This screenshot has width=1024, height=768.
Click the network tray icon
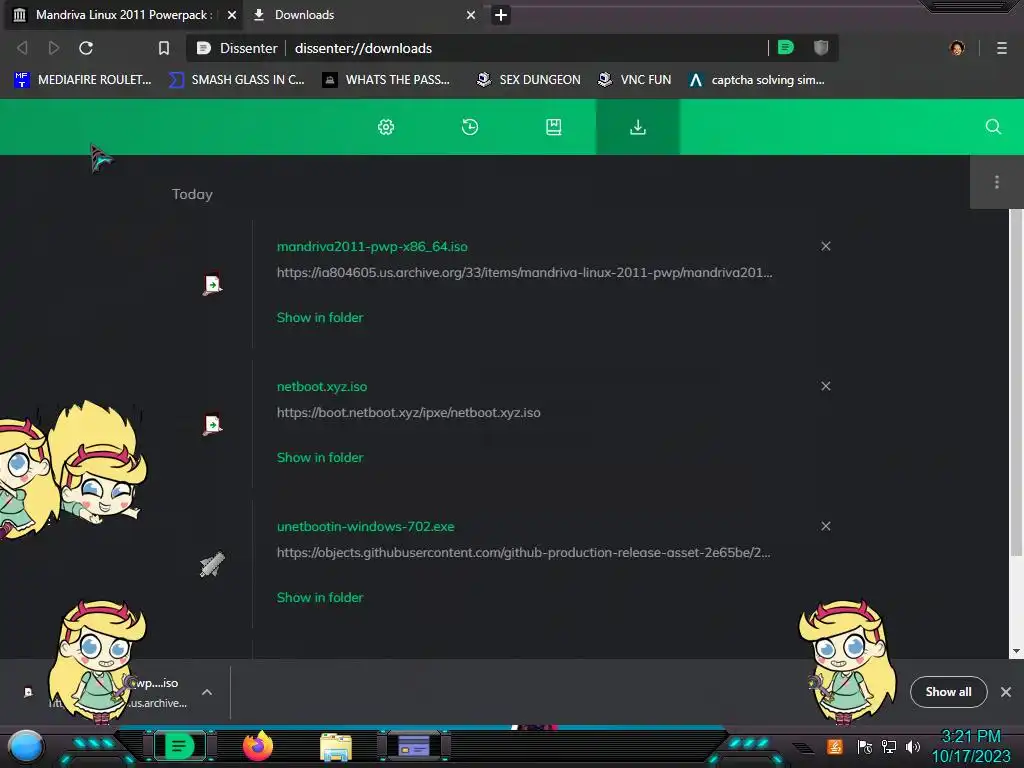(889, 746)
